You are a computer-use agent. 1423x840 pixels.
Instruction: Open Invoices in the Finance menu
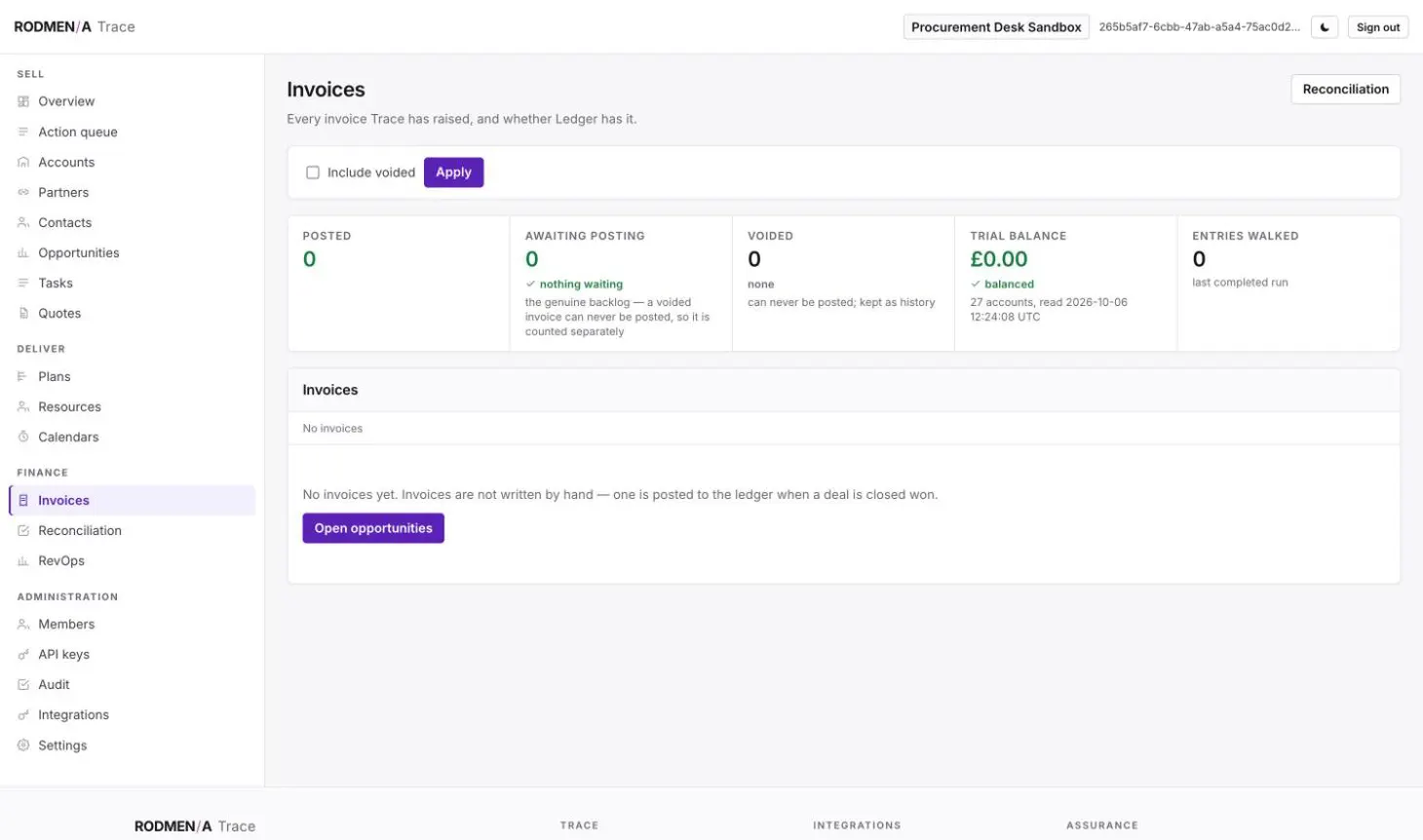tap(133, 500)
